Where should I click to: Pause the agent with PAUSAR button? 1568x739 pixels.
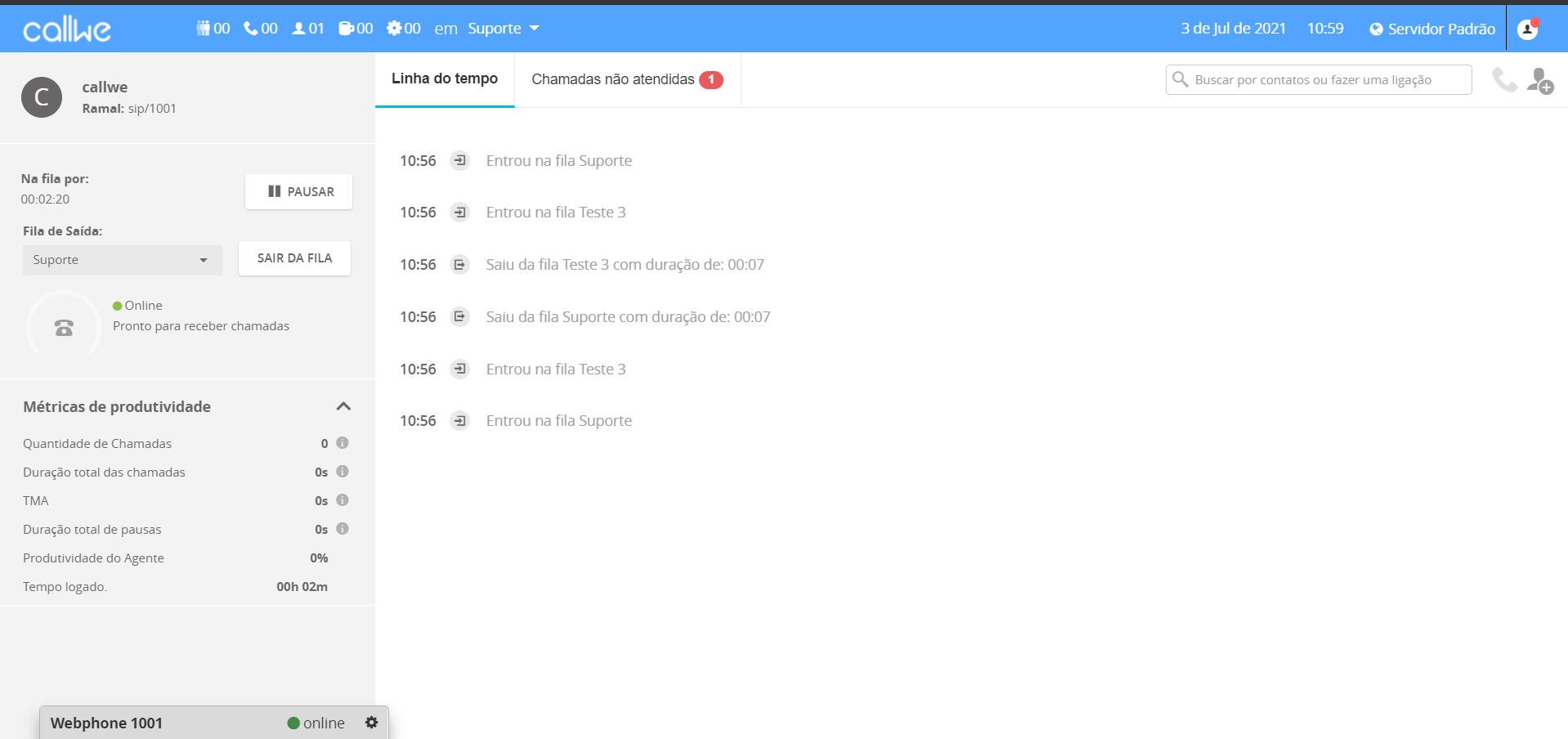[299, 191]
